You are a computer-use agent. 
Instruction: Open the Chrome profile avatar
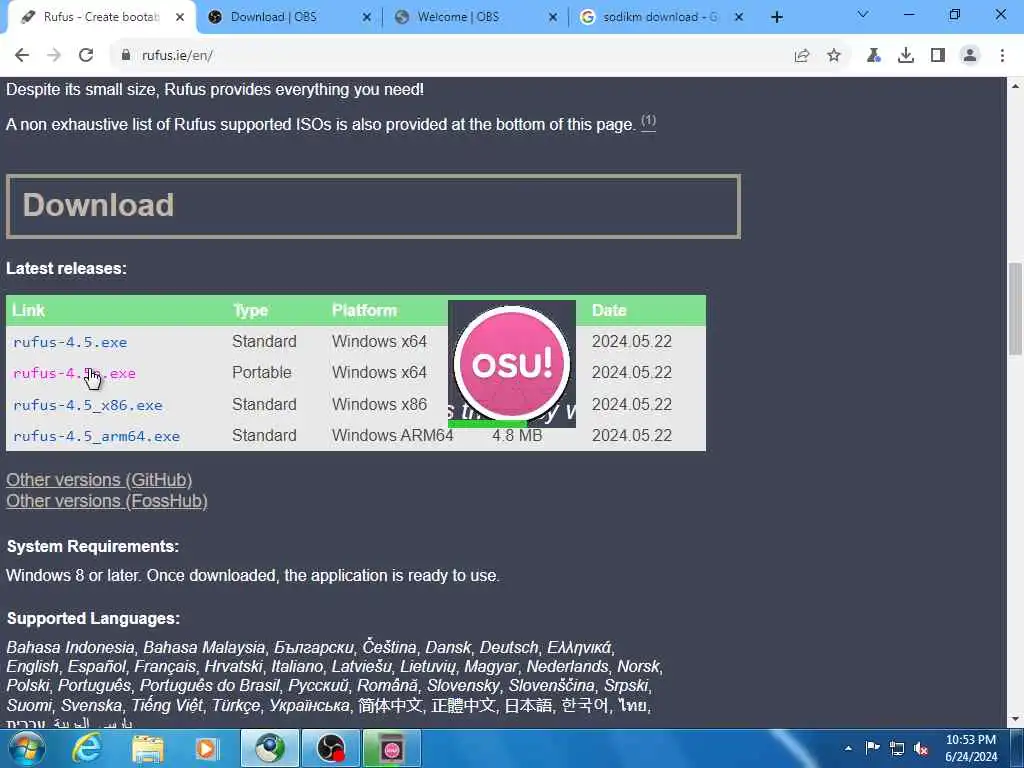click(970, 56)
